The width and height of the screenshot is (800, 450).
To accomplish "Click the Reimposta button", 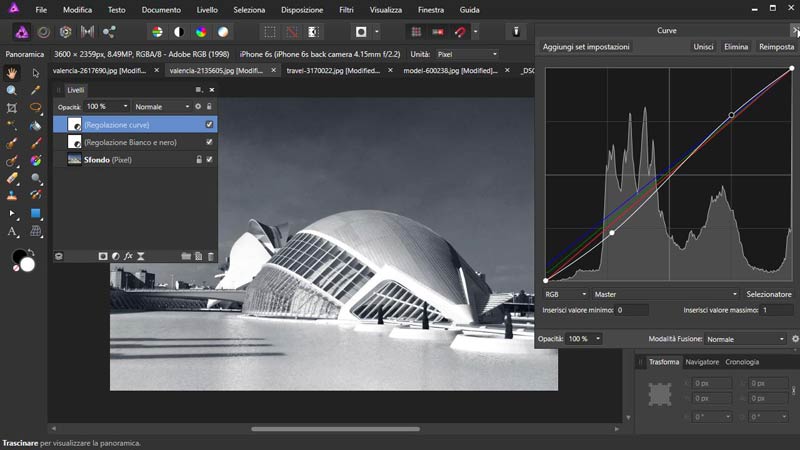I will tap(777, 46).
